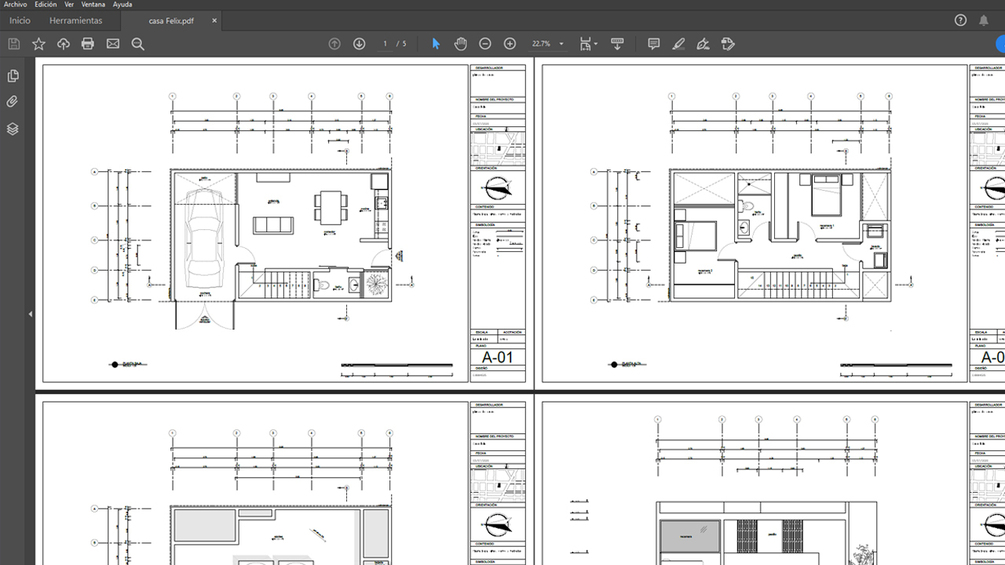Send file by email envelope icon
This screenshot has height=565, width=1005.
[113, 44]
